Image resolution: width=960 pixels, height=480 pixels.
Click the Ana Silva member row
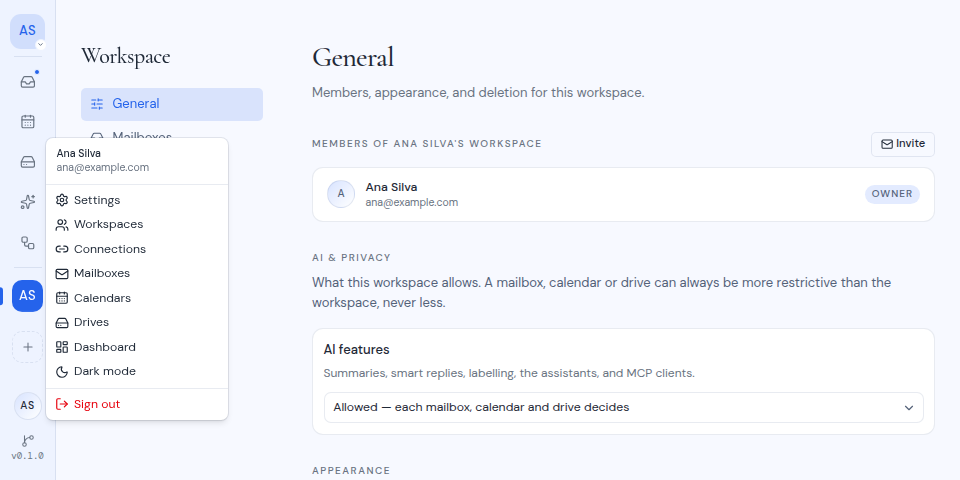tap(623, 194)
